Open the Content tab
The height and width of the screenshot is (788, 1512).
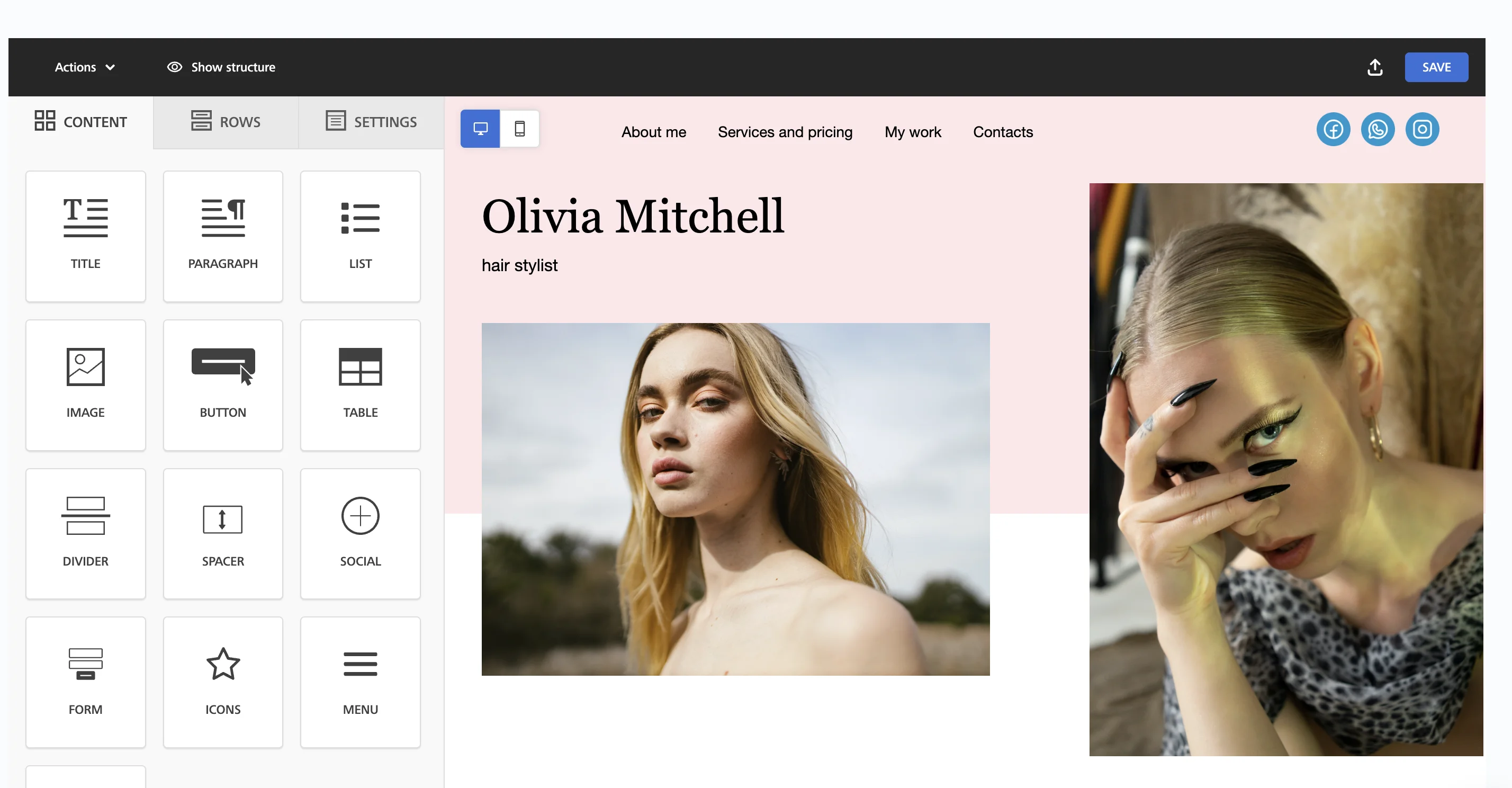(x=80, y=122)
